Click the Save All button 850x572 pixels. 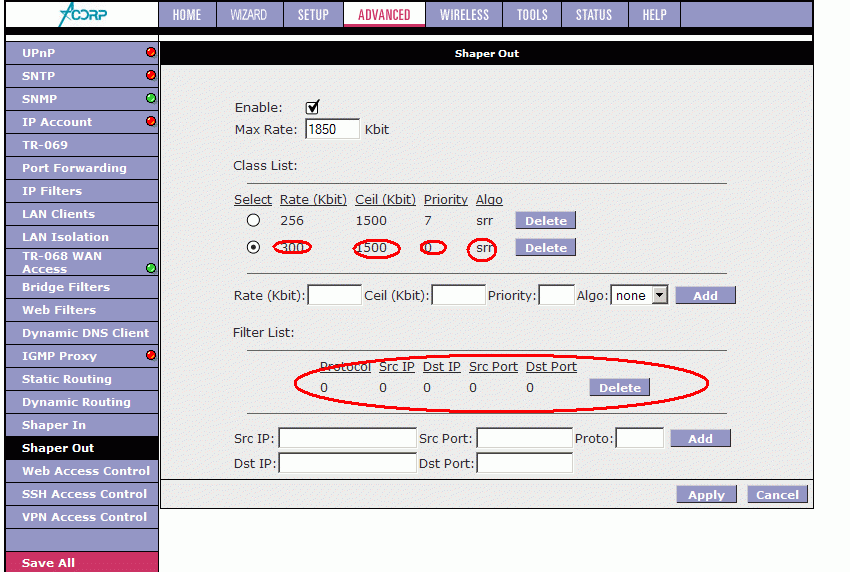point(82,562)
